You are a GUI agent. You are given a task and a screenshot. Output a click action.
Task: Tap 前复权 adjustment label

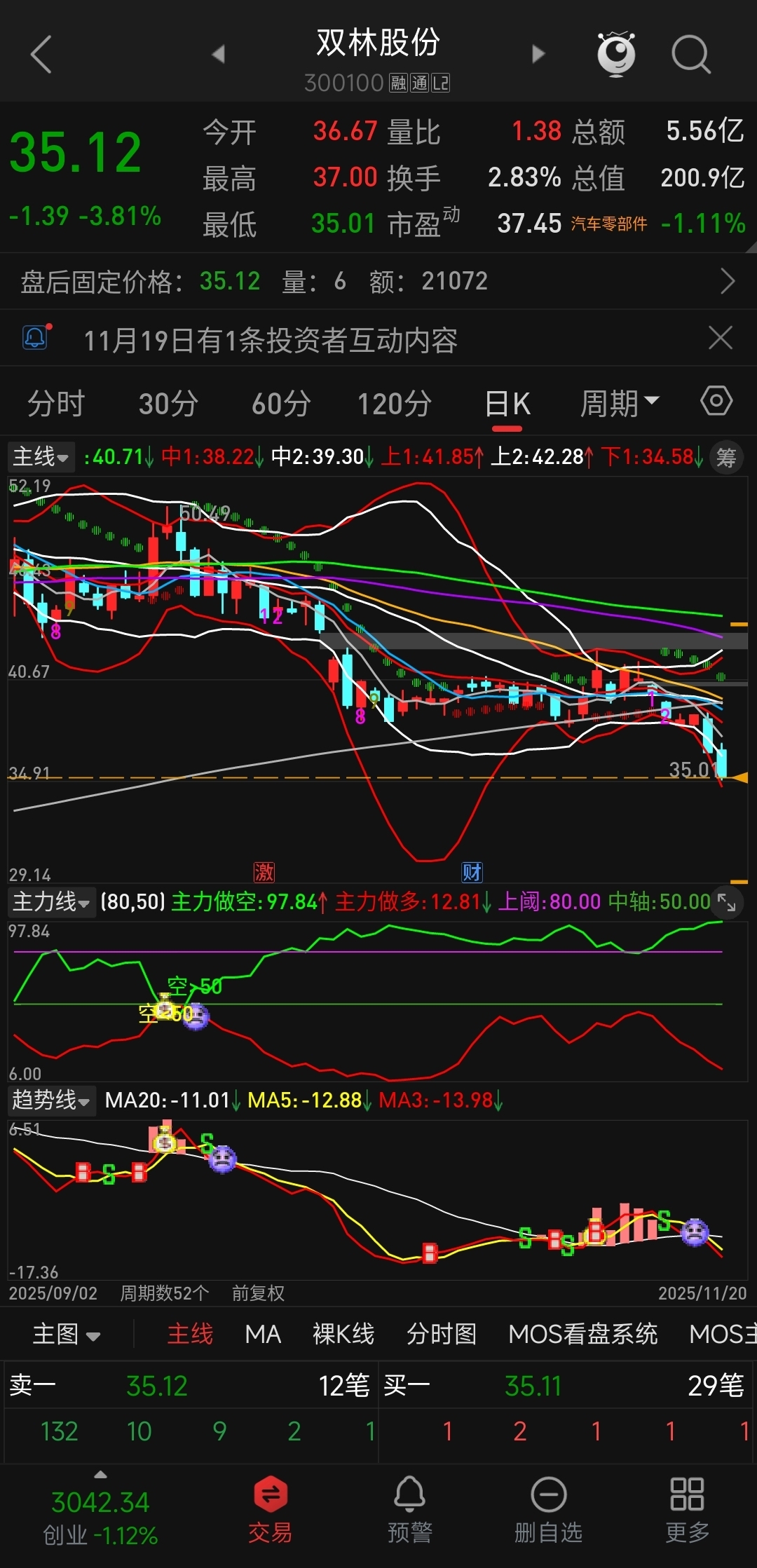coord(258,1293)
